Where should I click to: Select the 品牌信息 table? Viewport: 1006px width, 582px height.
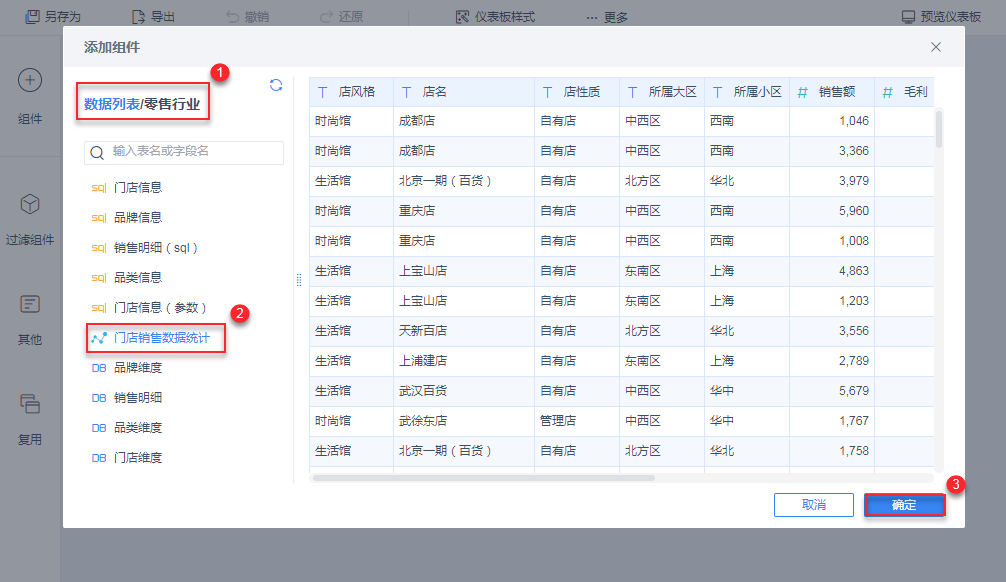coord(138,218)
